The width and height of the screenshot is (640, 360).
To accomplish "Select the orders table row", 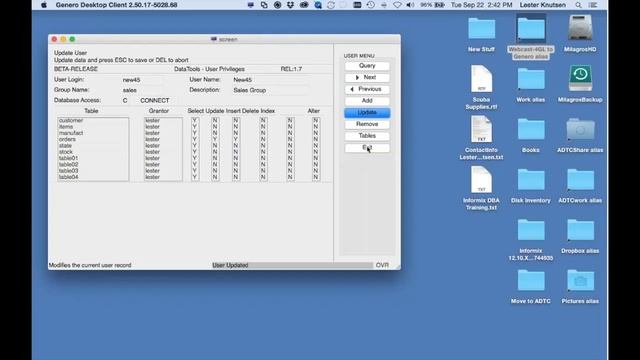I will click(x=93, y=139).
